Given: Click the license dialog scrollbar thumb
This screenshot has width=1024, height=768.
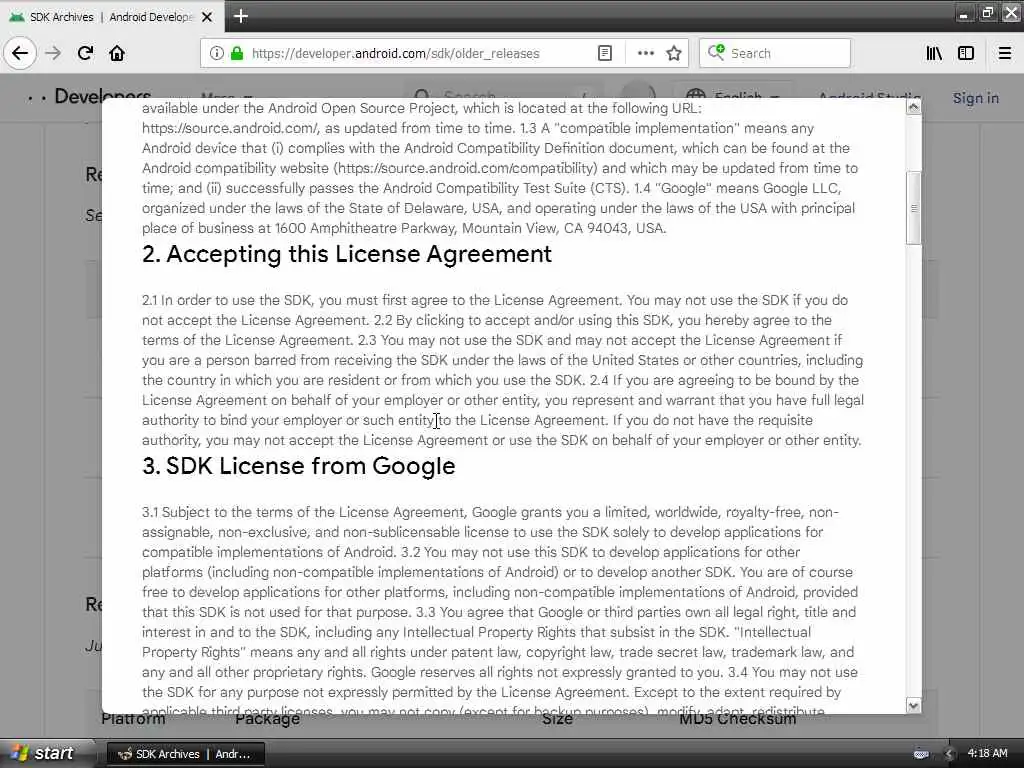Looking at the screenshot, I should 914,208.
